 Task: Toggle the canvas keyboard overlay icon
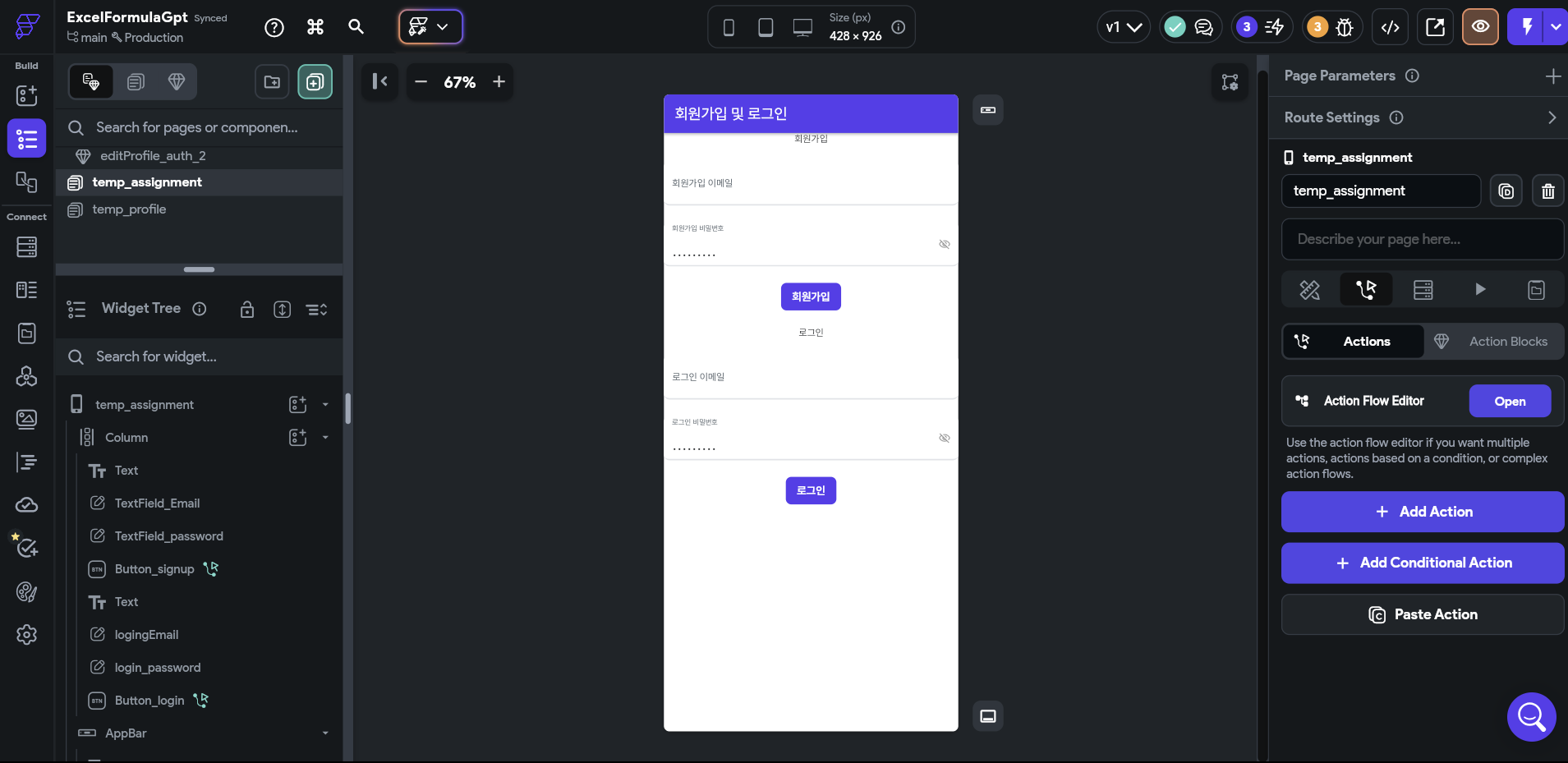[x=988, y=716]
